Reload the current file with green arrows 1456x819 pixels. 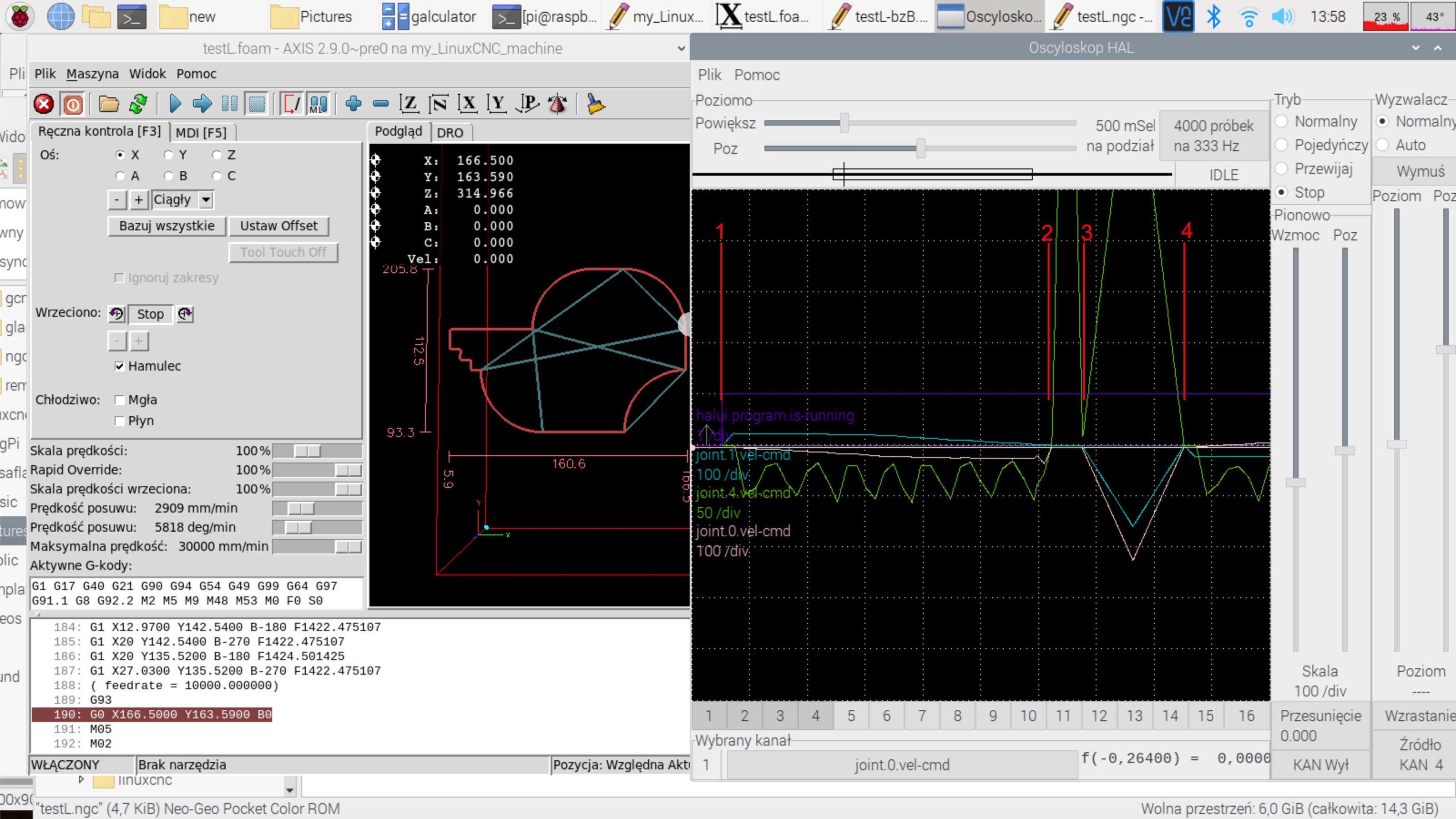point(138,104)
